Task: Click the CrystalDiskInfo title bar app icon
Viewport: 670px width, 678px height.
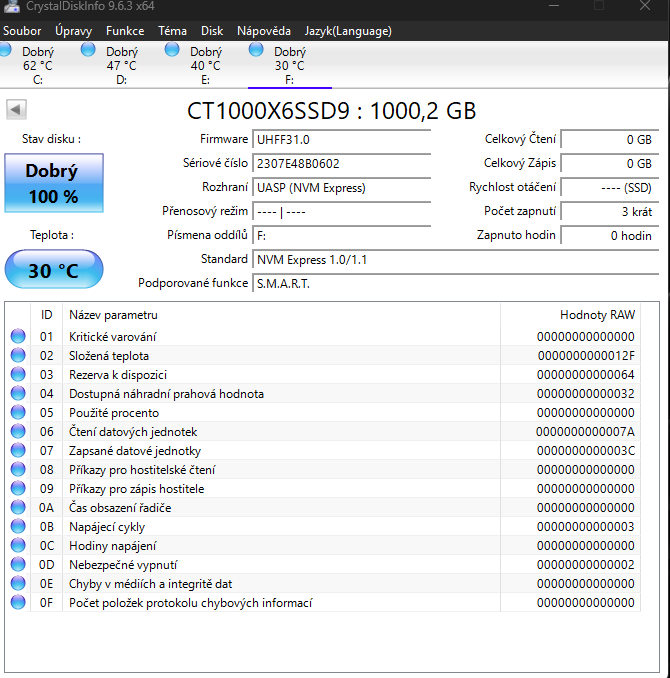Action: pos(12,6)
